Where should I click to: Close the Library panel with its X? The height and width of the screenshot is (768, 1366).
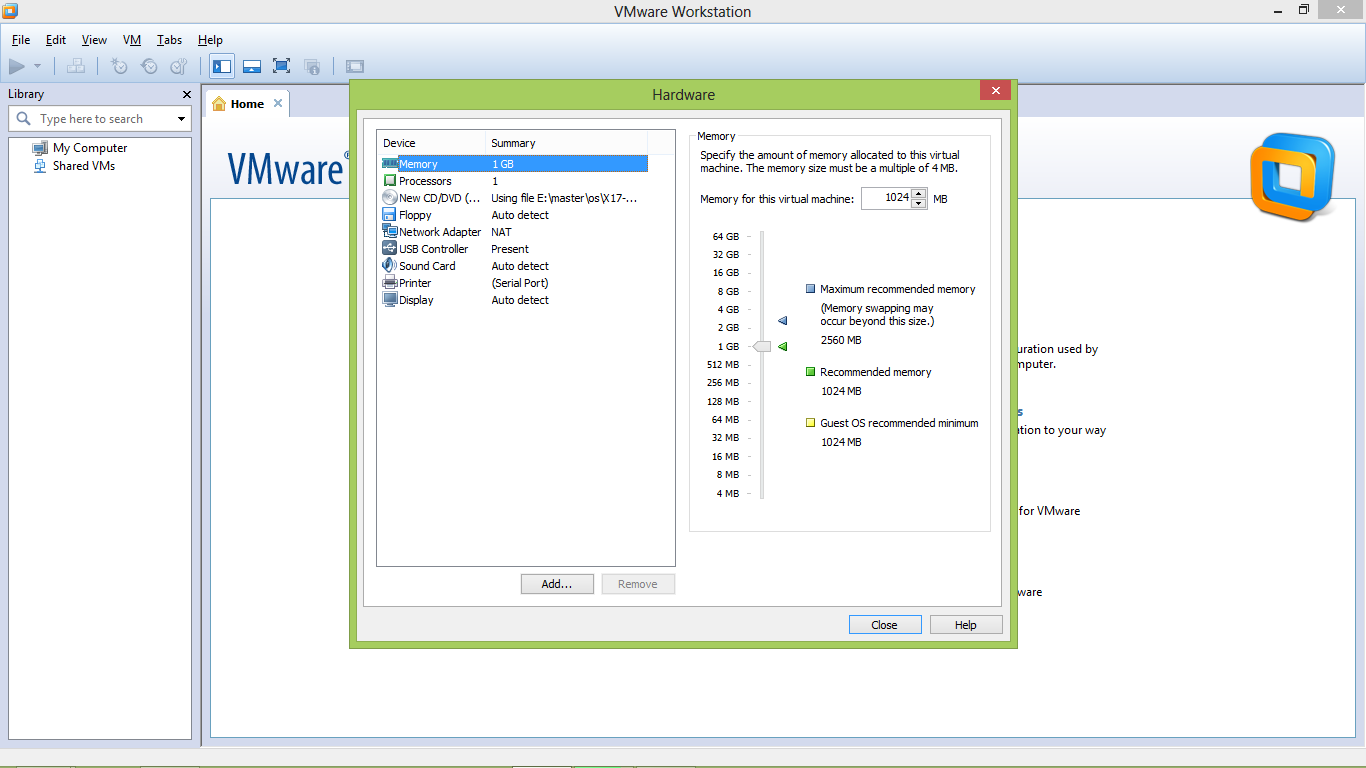pyautogui.click(x=186, y=94)
